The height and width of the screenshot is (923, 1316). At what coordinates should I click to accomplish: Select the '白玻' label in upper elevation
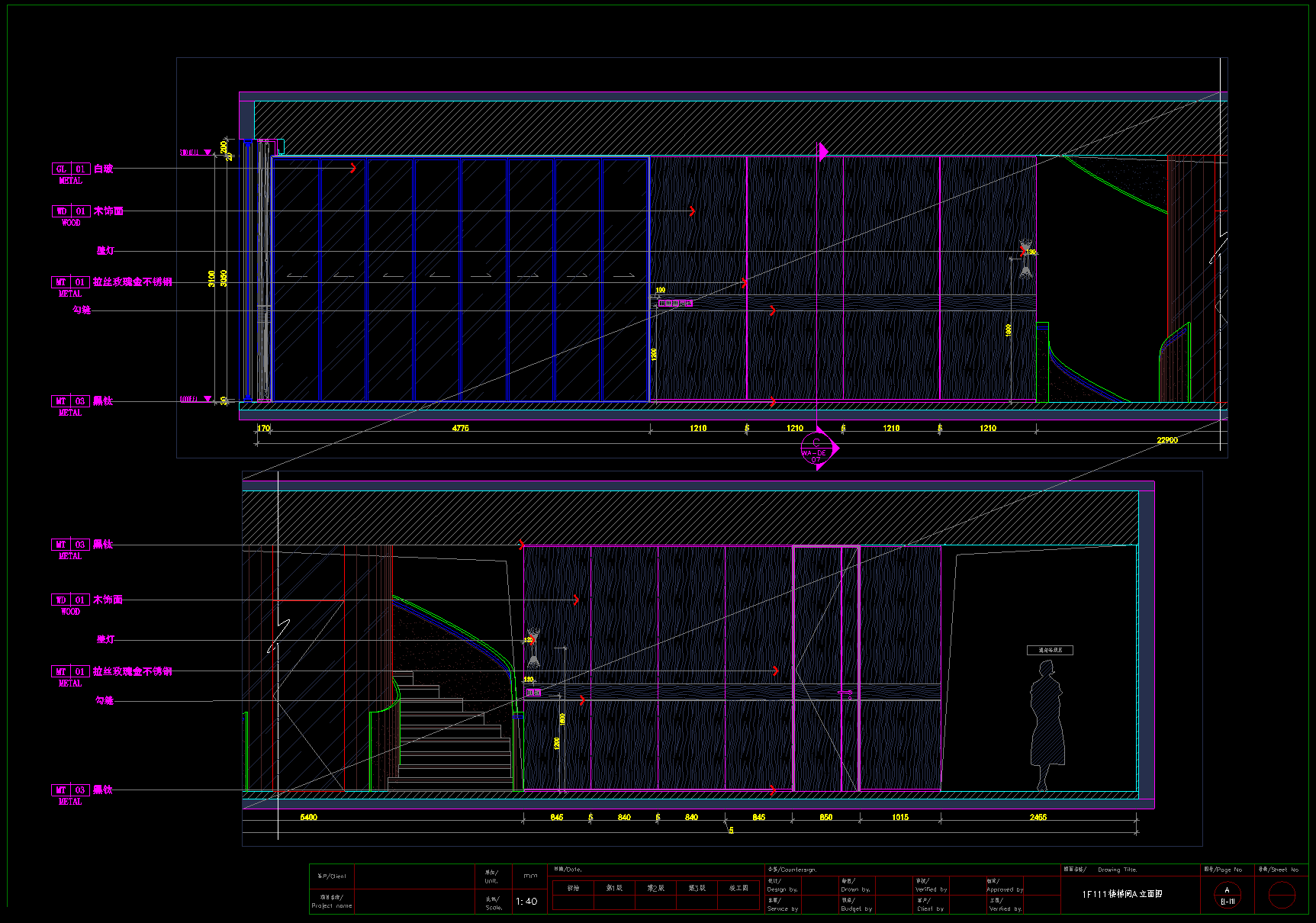[x=103, y=169]
